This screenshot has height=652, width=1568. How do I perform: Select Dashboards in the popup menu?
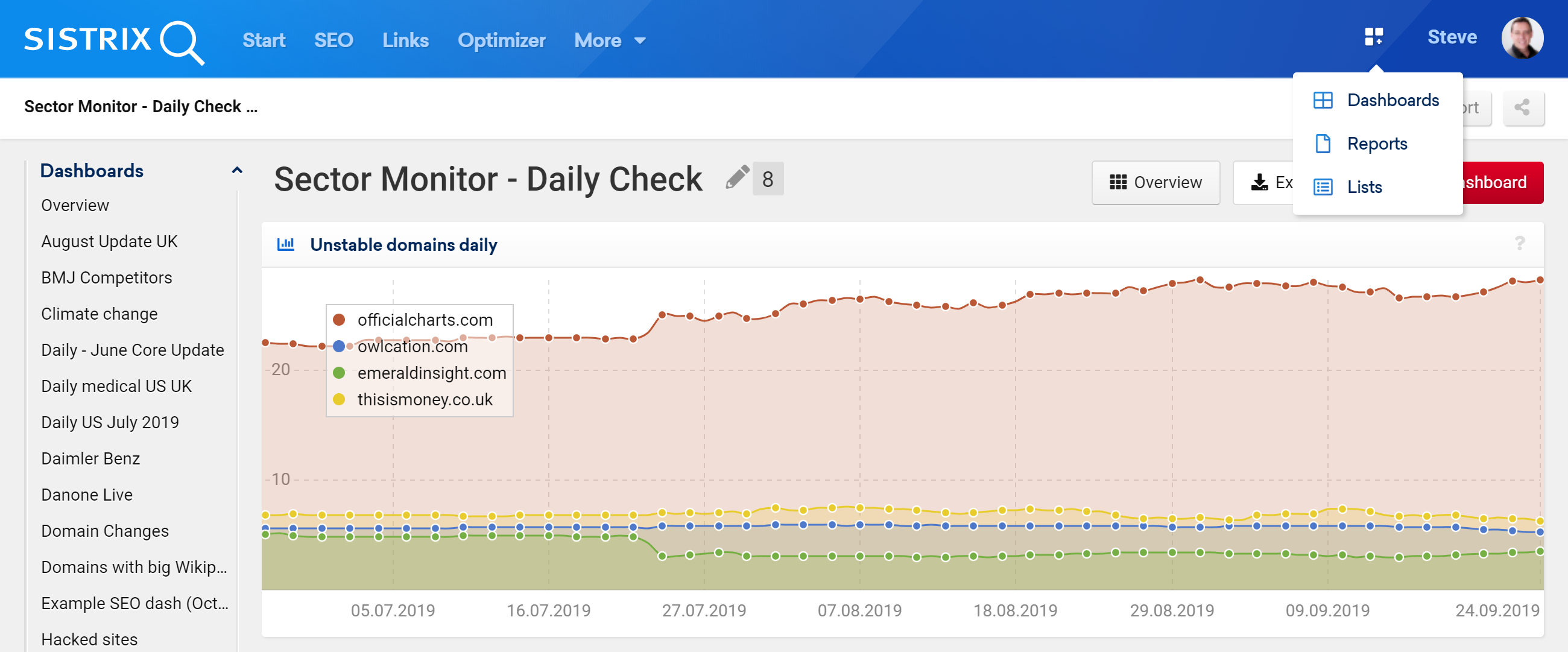[1393, 101]
